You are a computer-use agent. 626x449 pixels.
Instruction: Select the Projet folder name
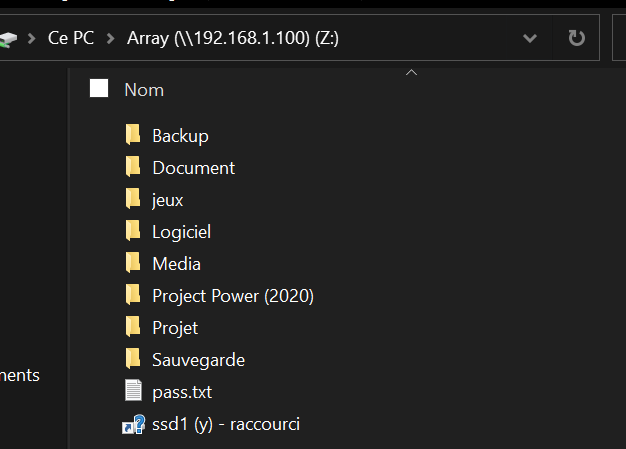175,328
